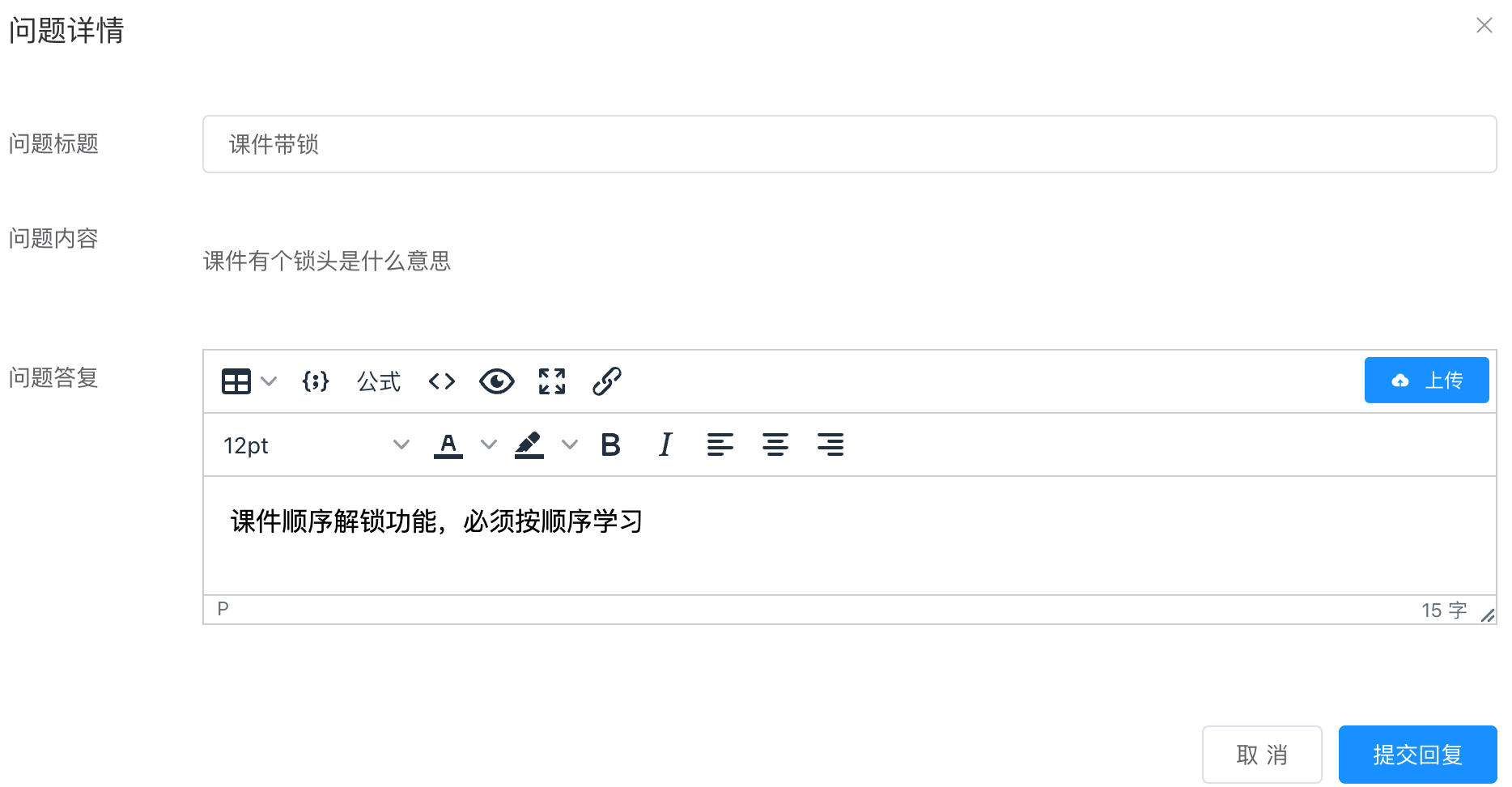Click the insert table icon
Viewport: 1512px width, 787px height.
click(236, 381)
